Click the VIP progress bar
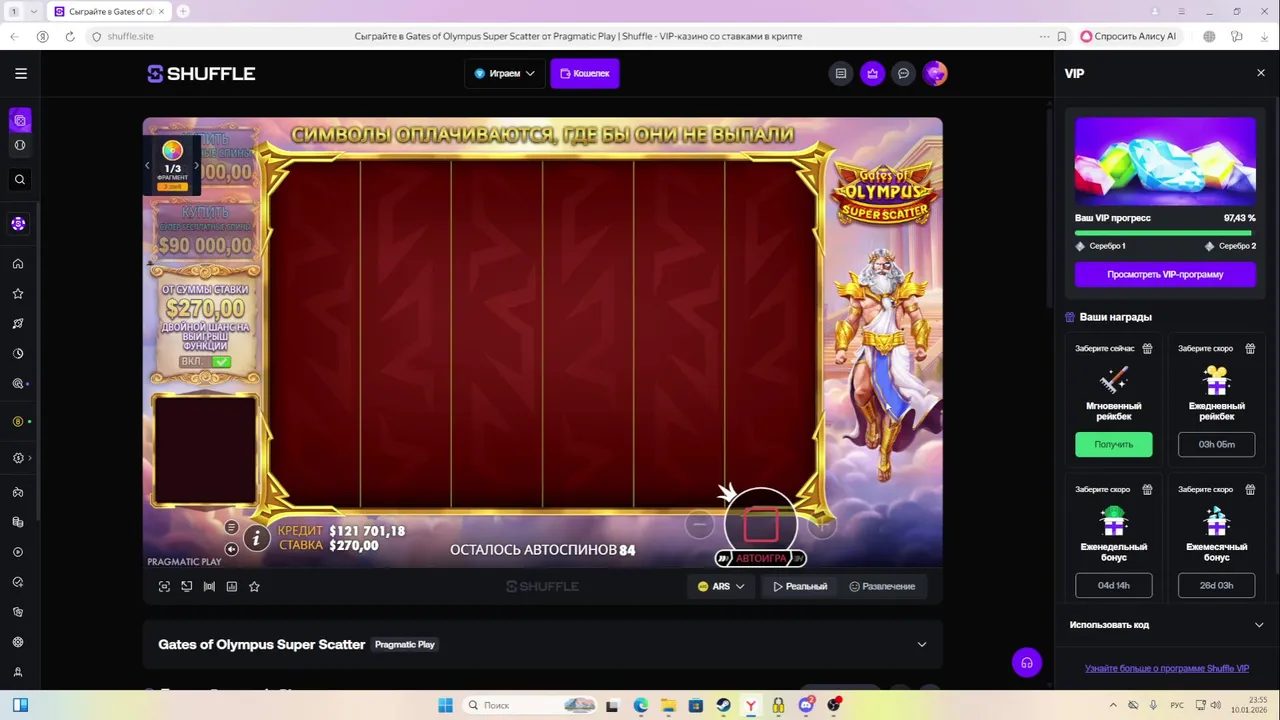The width and height of the screenshot is (1280, 720). 1165,233
